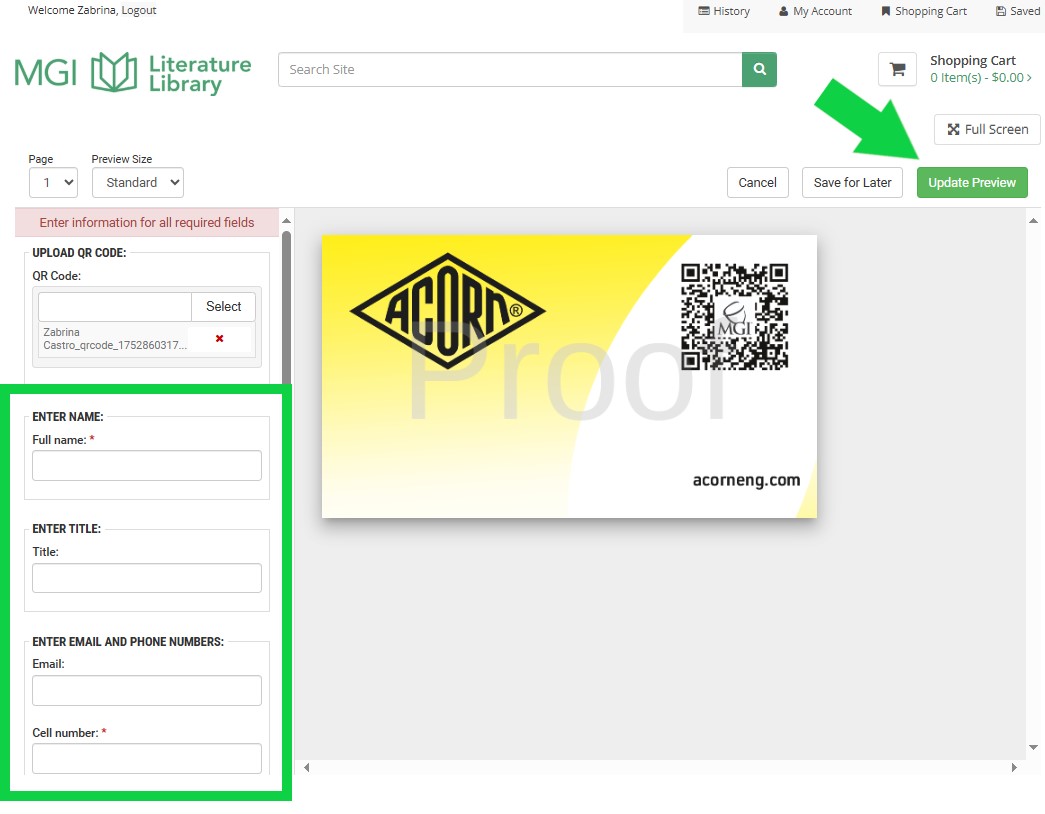Open My Account menu item
The width and height of the screenshot is (1045, 814).
click(815, 11)
